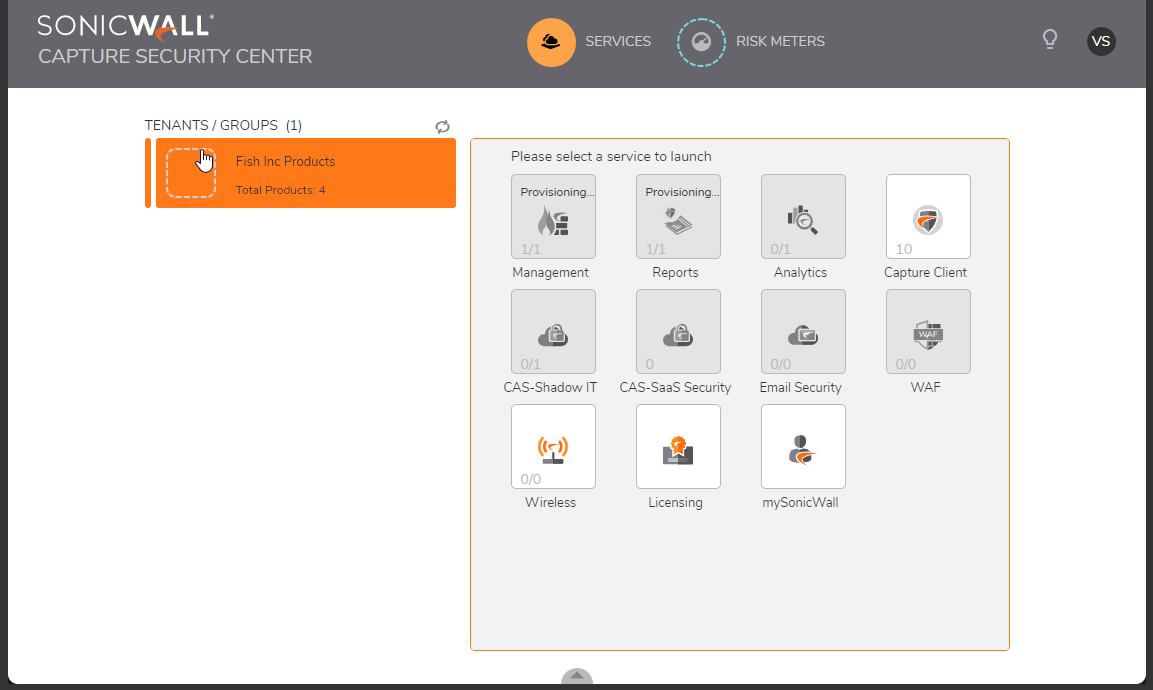Open the WAF service tile
This screenshot has height=690, width=1153.
coord(928,331)
